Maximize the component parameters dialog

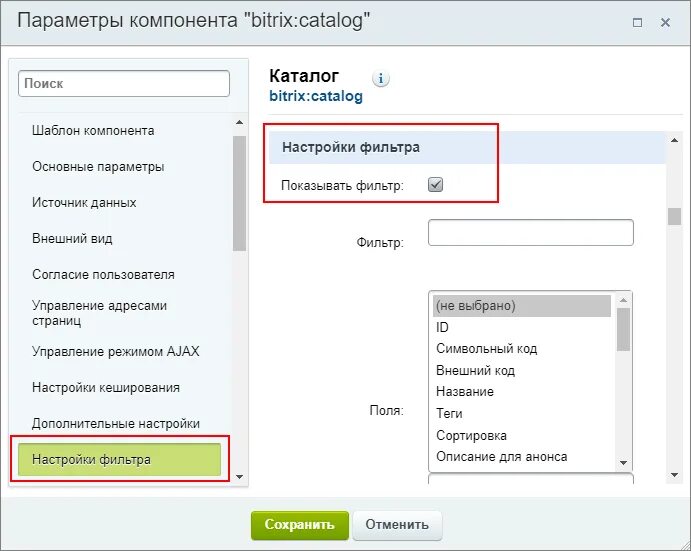coord(638,23)
